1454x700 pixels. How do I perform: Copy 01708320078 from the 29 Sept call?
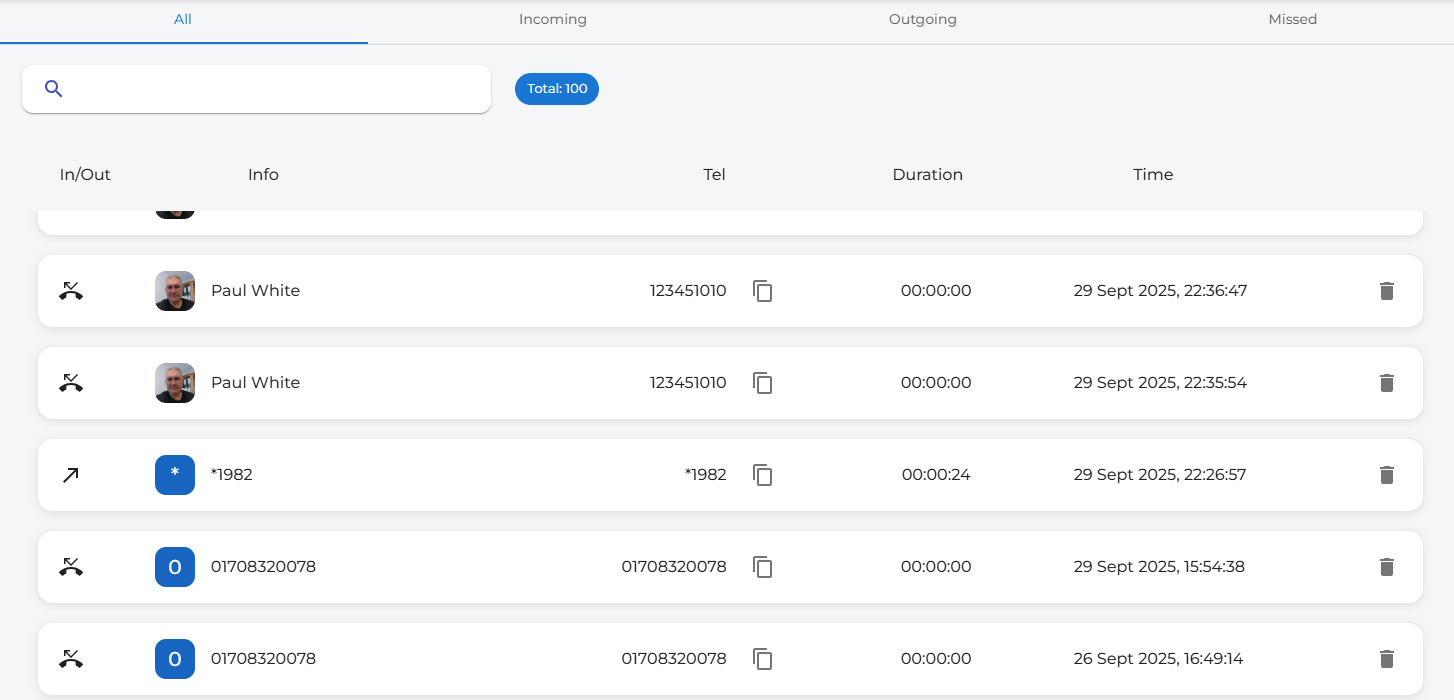point(763,567)
